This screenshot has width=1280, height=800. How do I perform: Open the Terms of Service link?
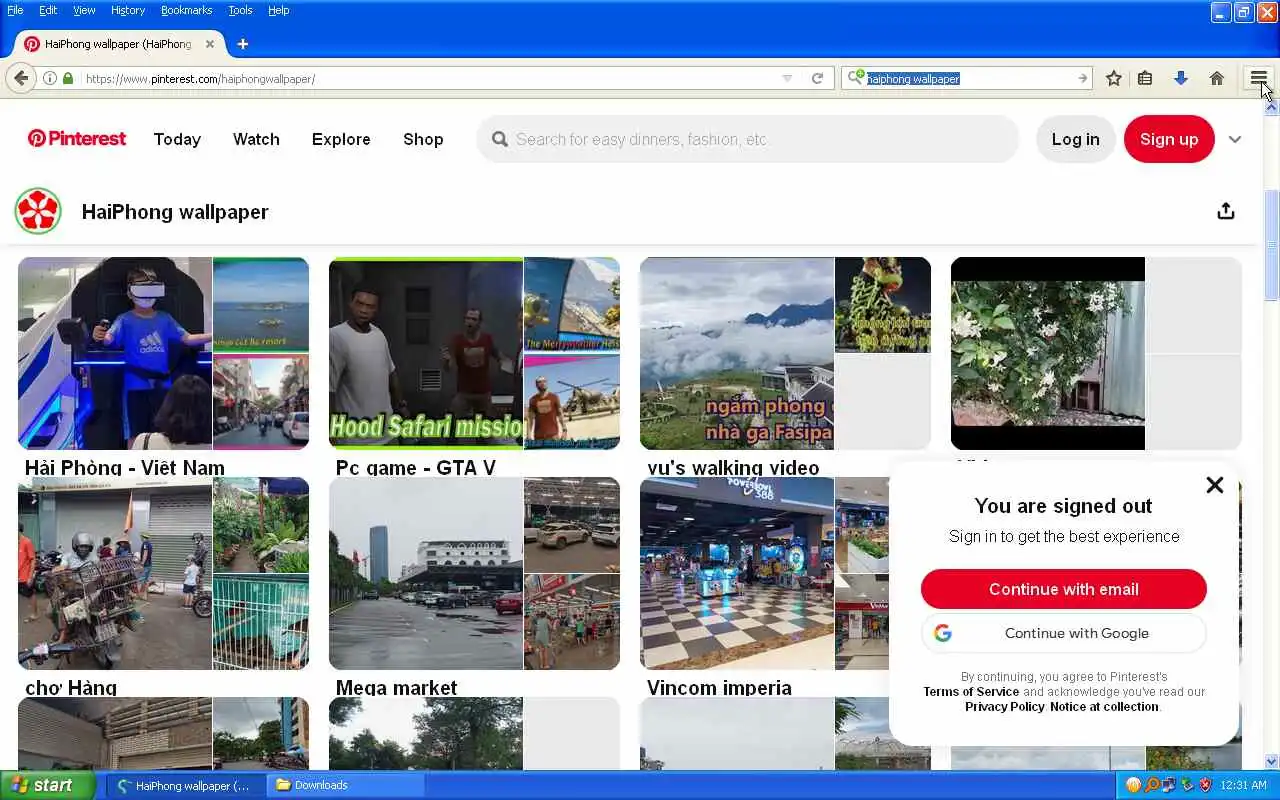click(971, 692)
